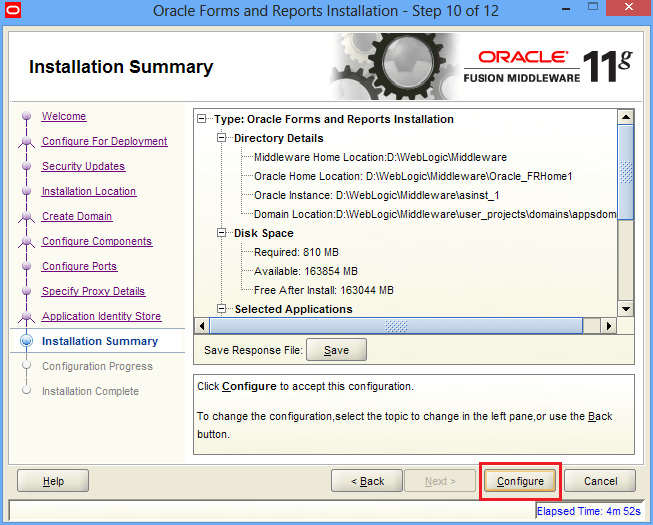Collapse the Type: Oracle Forms and Reports node
The image size is (653, 525).
pyautogui.click(x=202, y=119)
